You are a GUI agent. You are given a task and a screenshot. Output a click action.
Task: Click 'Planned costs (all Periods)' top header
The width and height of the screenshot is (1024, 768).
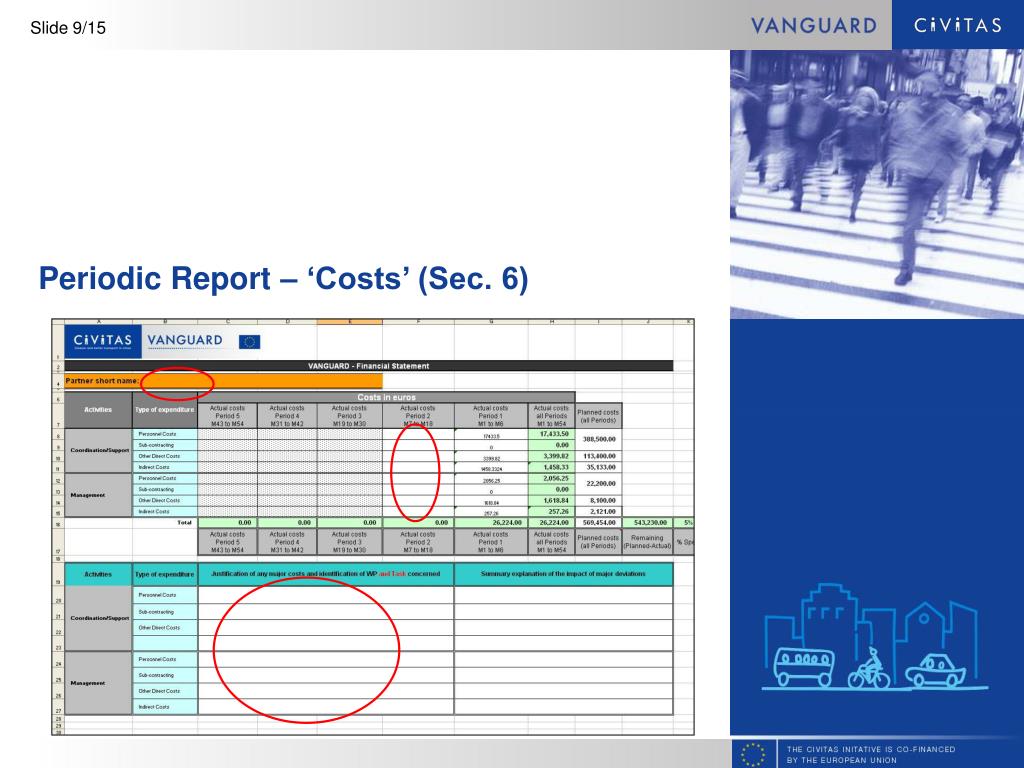point(598,416)
